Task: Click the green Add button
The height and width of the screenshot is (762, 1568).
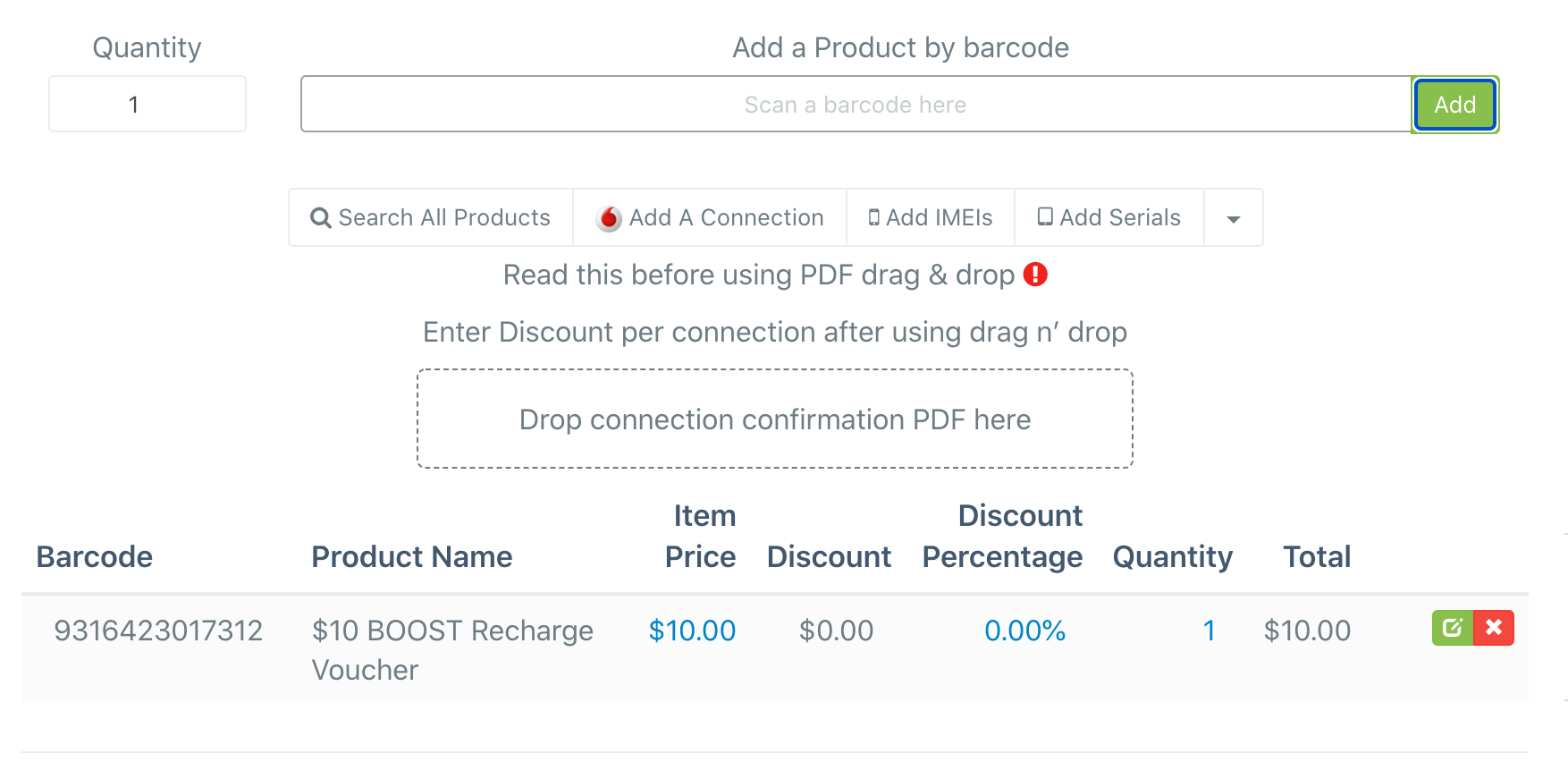Action: click(1454, 105)
